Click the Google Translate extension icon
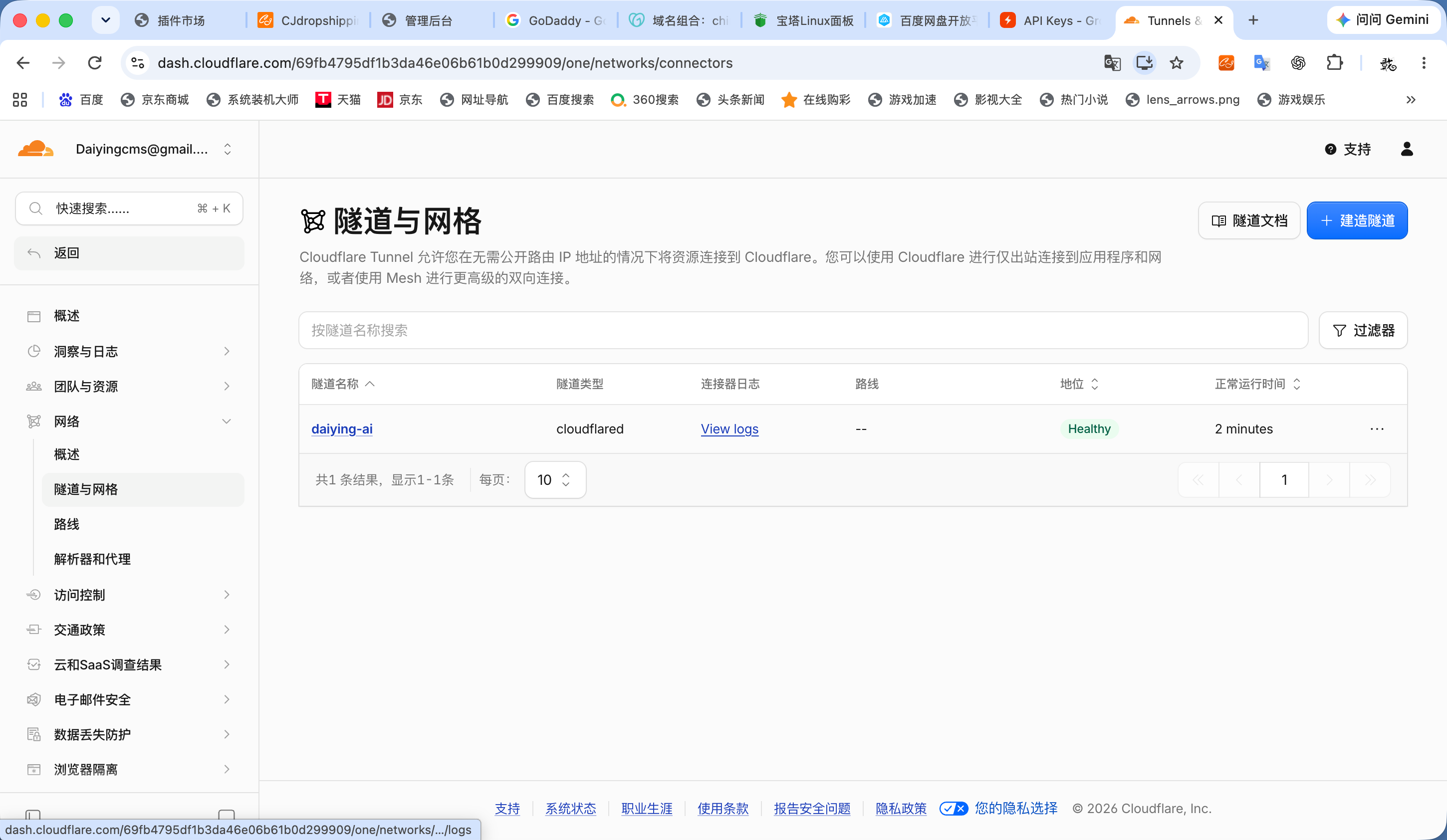The height and width of the screenshot is (840, 1447). [1261, 63]
